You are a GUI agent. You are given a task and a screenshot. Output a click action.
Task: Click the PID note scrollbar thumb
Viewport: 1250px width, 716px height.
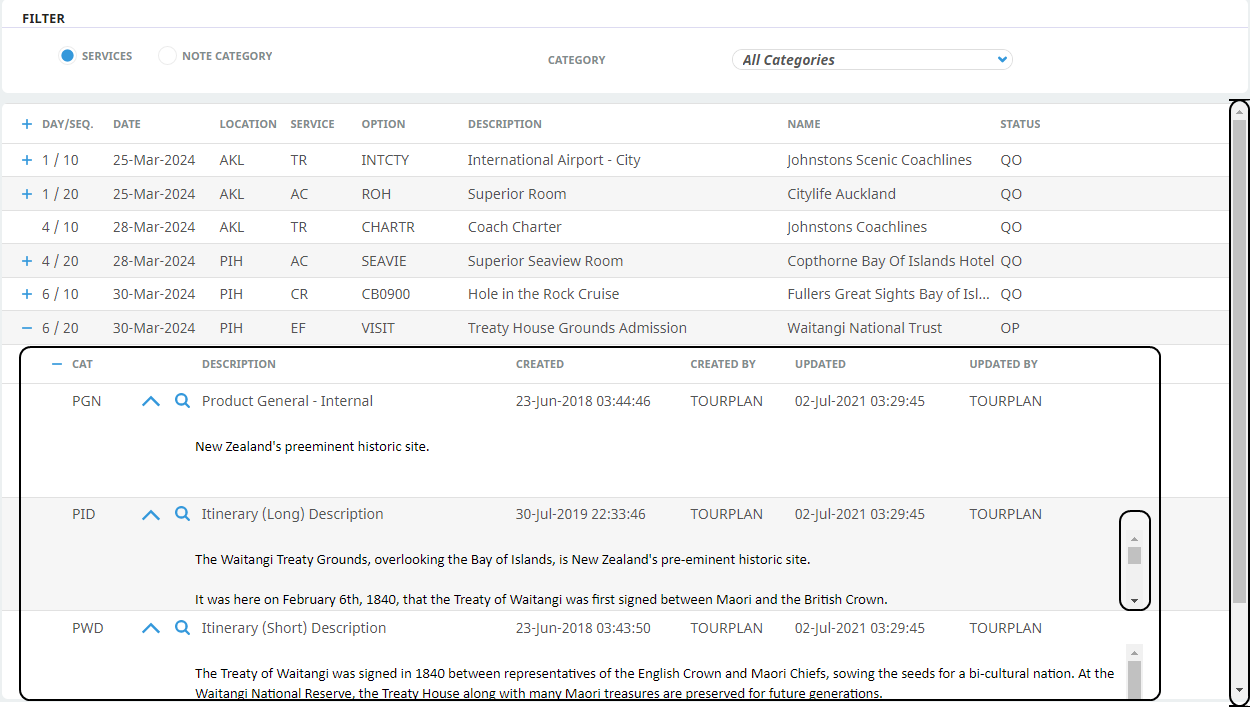pos(1134,556)
